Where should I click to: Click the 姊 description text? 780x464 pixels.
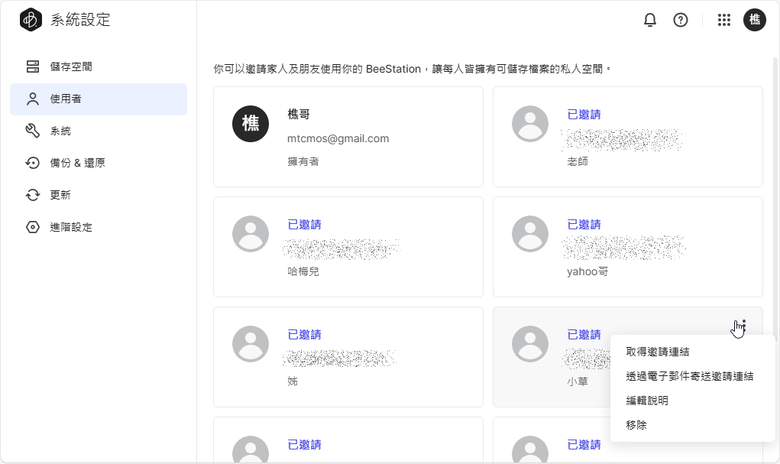tap(292, 381)
